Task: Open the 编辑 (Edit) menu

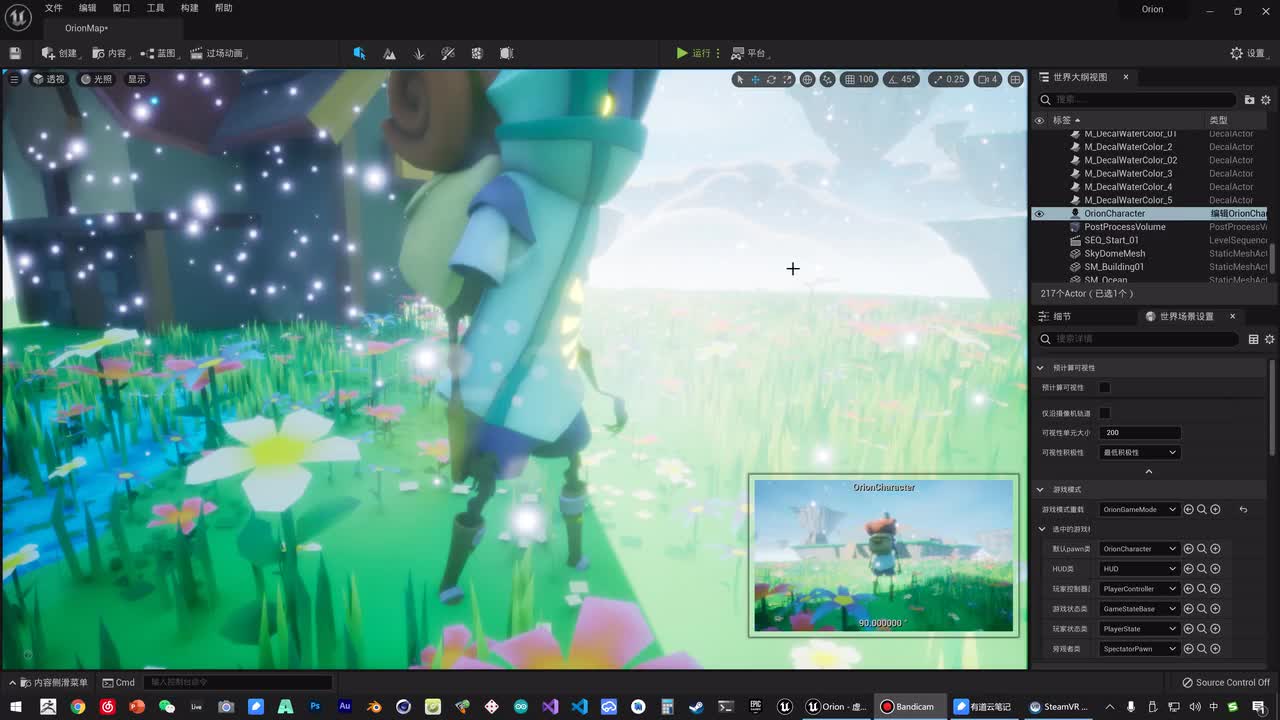Action: 88,8
